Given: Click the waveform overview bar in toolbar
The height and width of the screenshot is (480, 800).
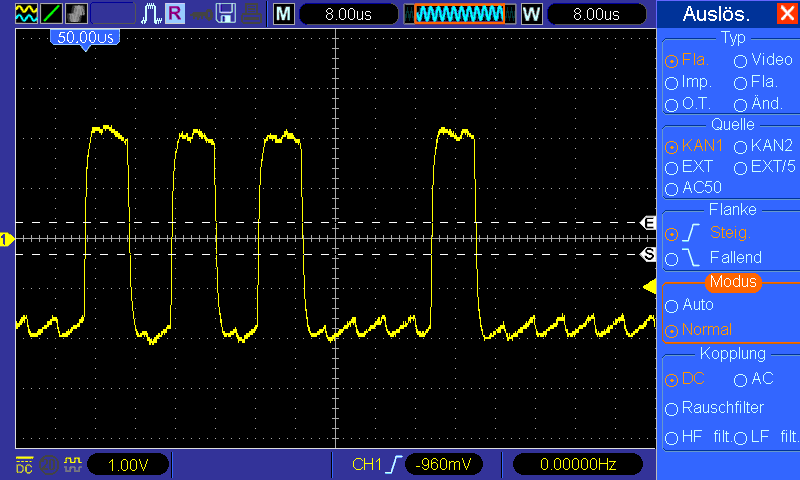Looking at the screenshot, I should pos(460,14).
